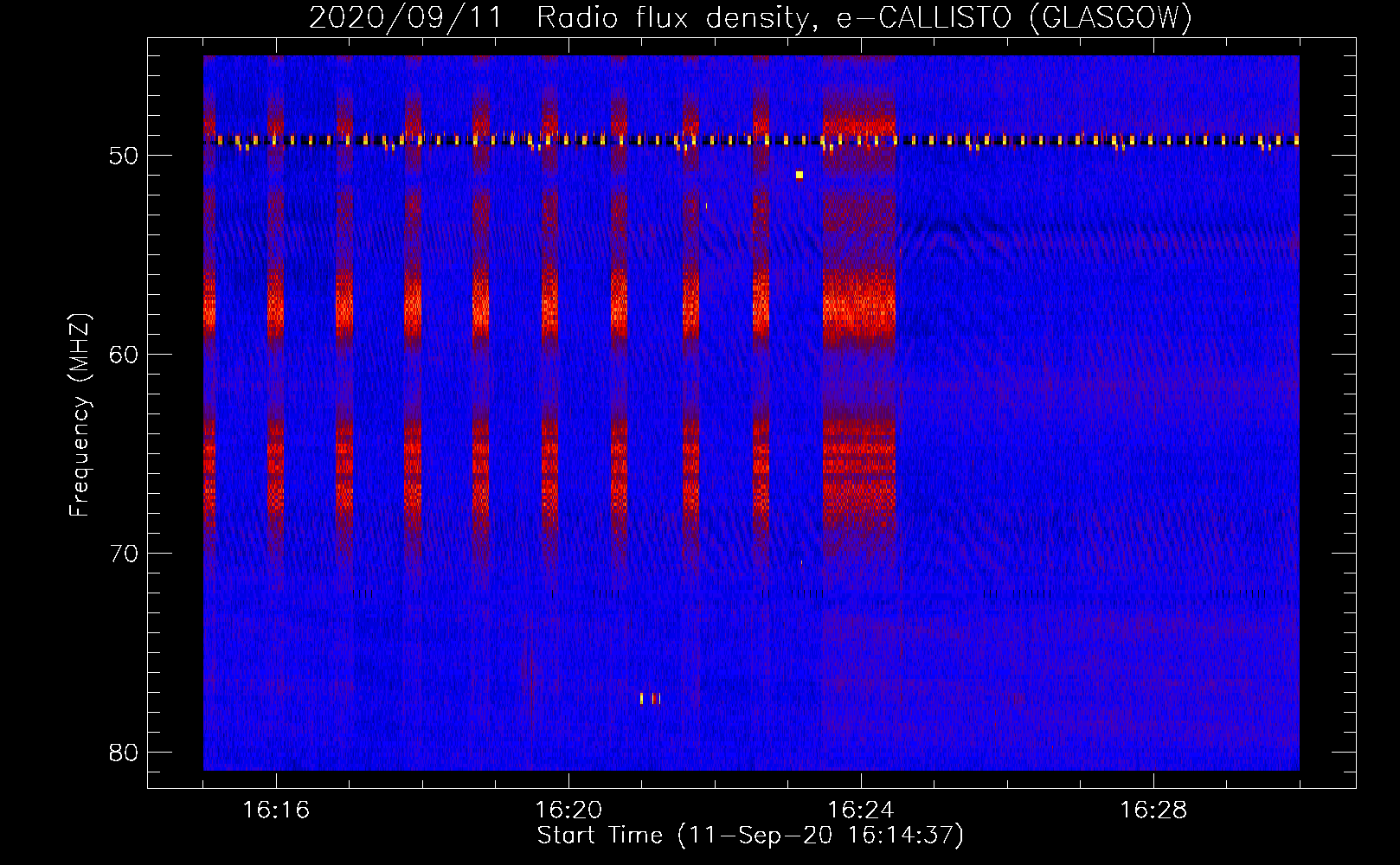The image size is (1400, 865).
Task: Click the 16:24 time tick label
Action: [x=861, y=811]
